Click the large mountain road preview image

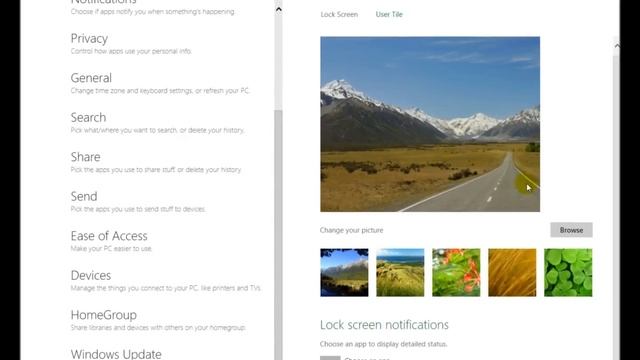point(430,124)
